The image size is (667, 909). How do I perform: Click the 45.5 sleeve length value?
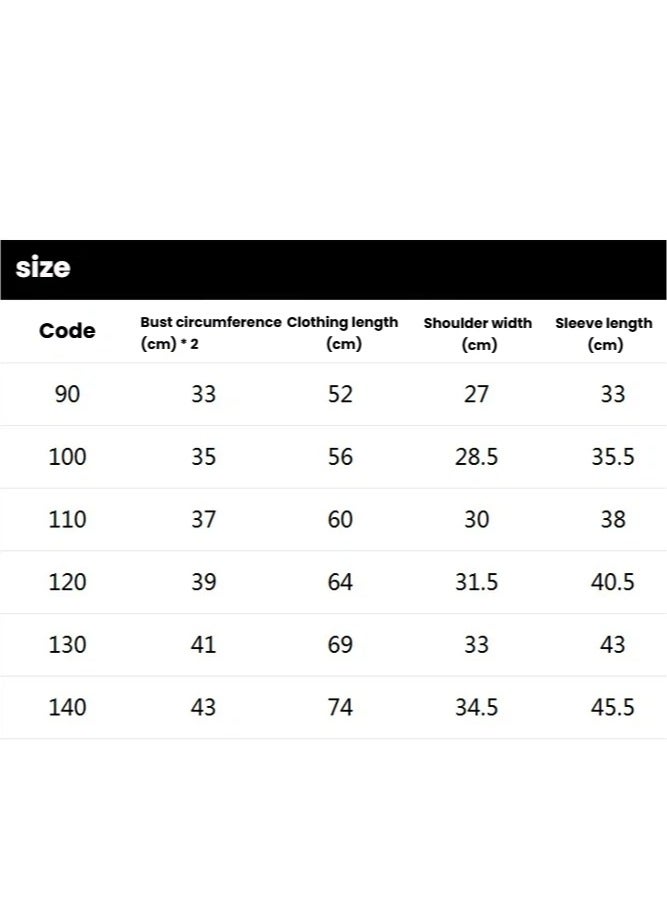[x=612, y=708]
